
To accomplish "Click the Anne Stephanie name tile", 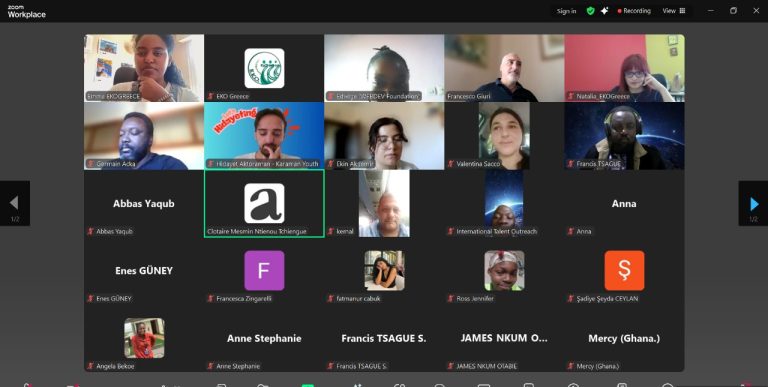I will 264,338.
